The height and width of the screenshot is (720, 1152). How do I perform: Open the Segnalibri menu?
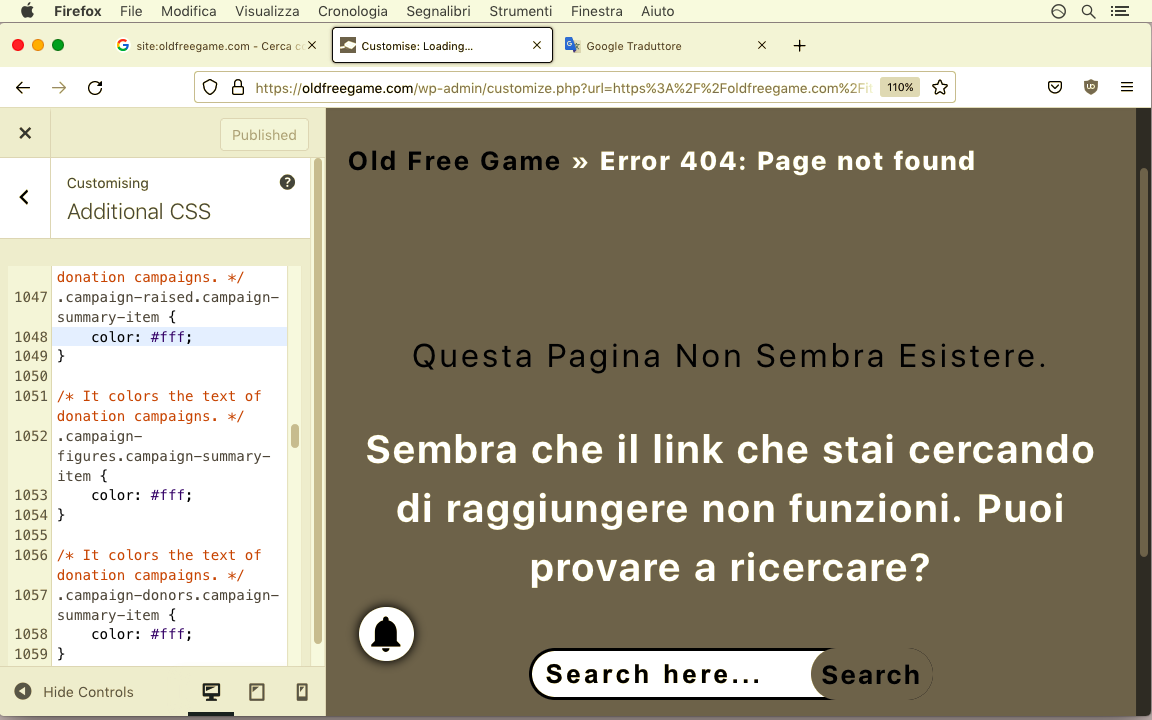439,11
